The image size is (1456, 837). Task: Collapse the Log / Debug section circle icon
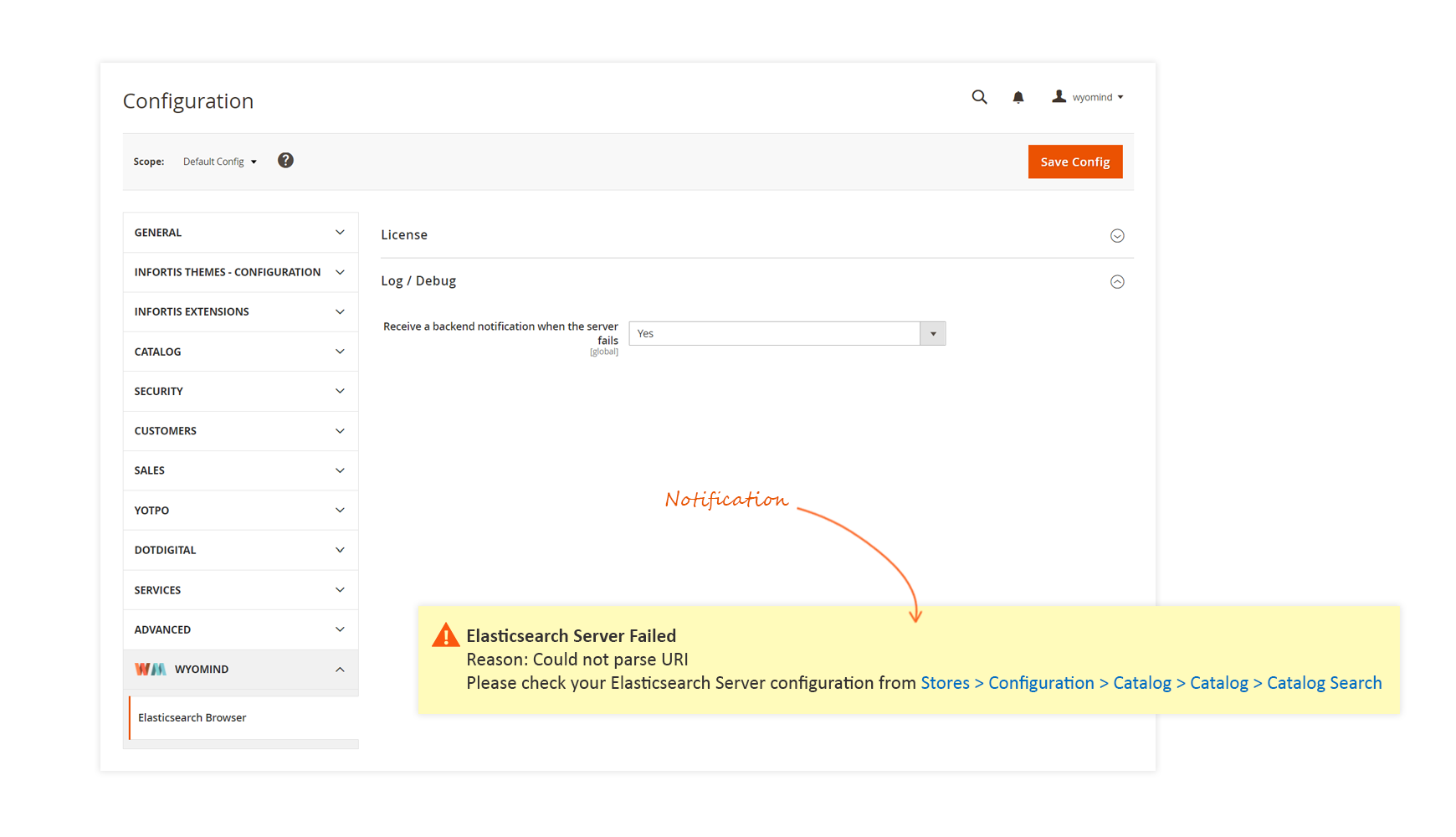[1117, 282]
